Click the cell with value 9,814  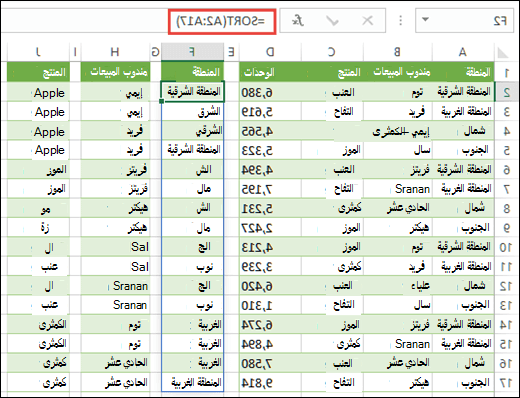click(270, 383)
